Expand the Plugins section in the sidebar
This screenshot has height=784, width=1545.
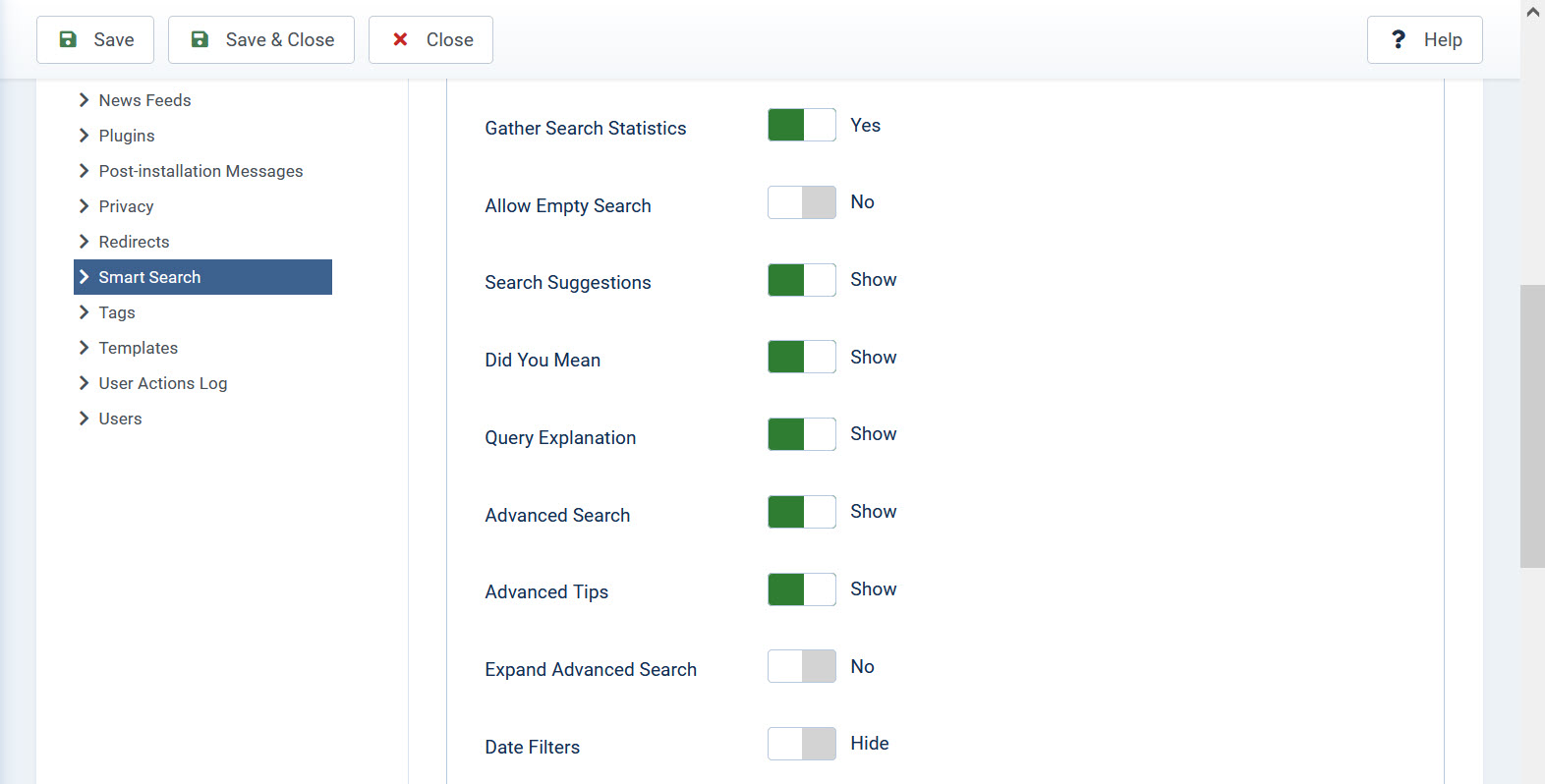click(x=126, y=136)
